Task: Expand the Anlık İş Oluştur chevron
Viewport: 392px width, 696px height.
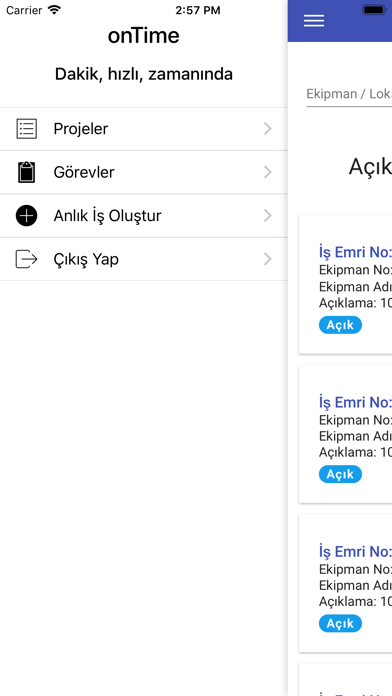Action: click(267, 216)
